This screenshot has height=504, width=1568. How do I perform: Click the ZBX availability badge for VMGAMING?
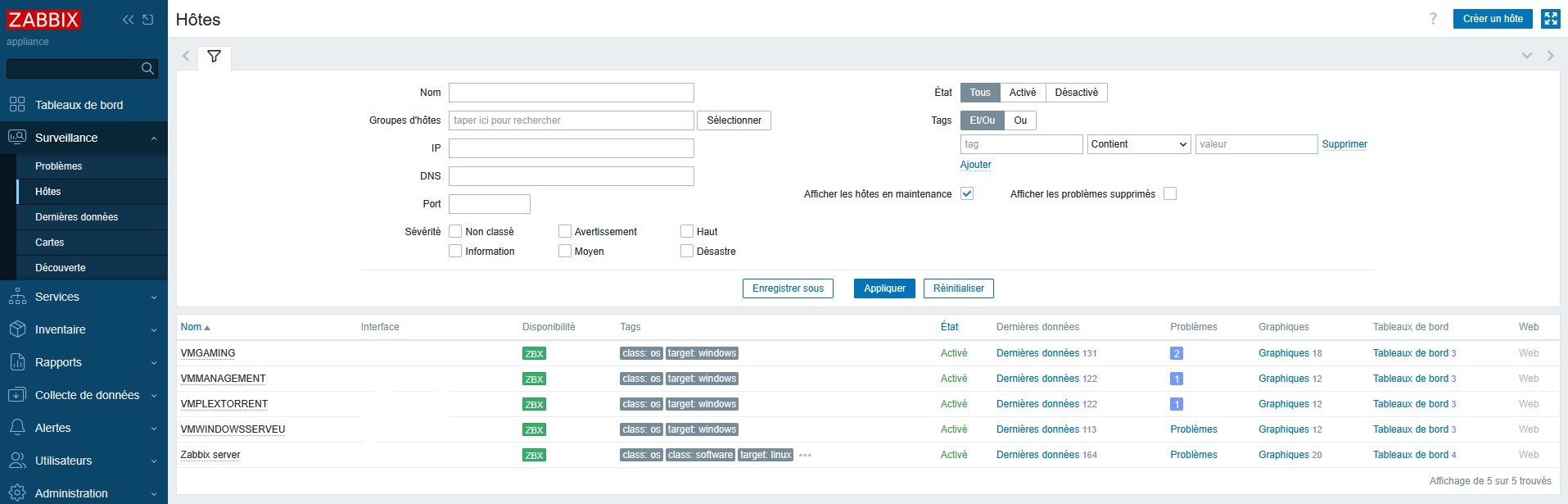(x=534, y=354)
